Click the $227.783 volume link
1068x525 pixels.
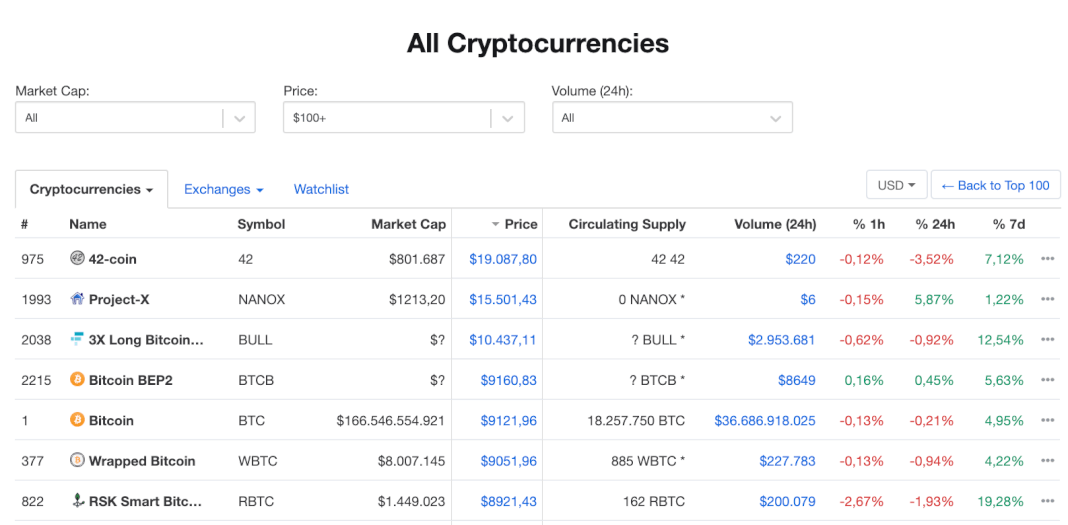click(787, 461)
